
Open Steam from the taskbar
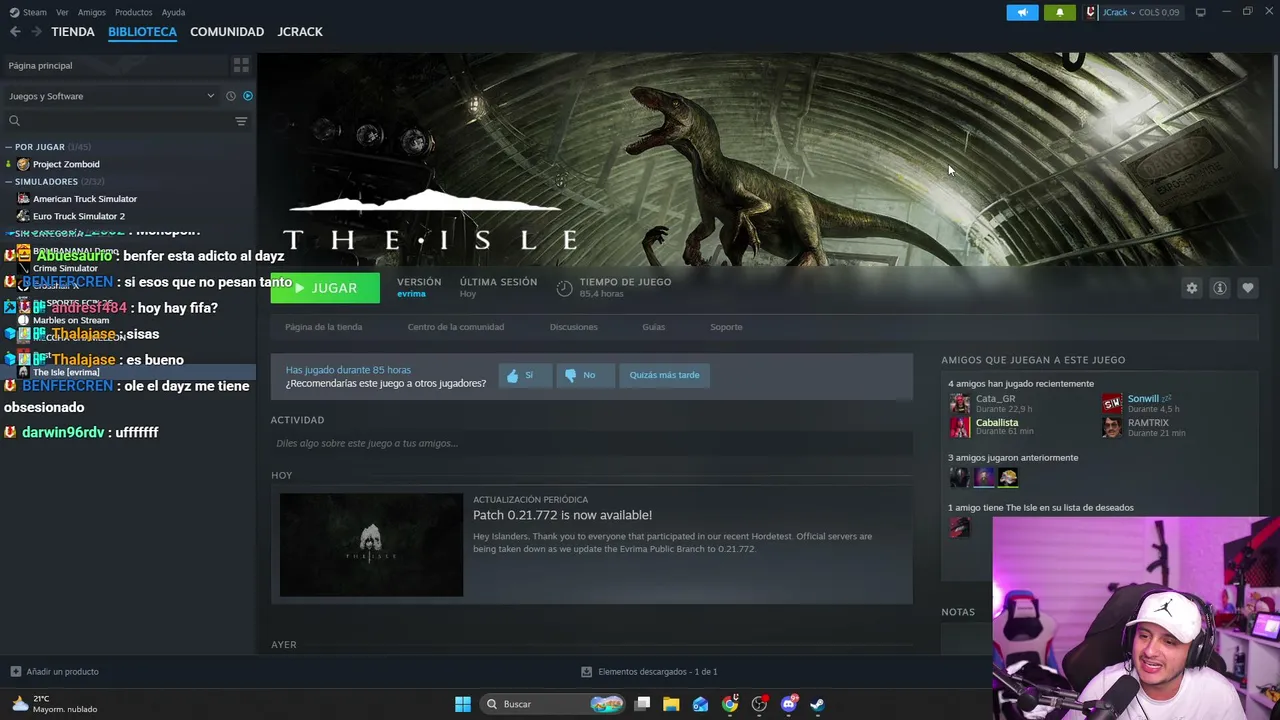(817, 704)
